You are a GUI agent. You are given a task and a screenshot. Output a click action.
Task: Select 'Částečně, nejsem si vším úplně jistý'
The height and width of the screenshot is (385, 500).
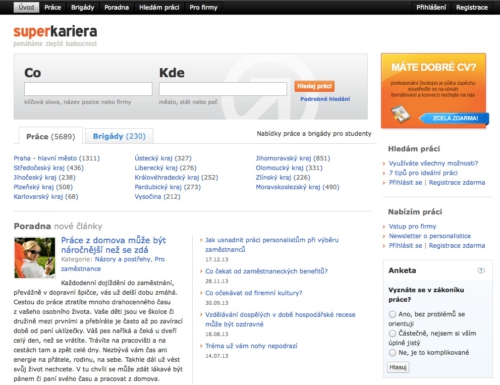pos(392,333)
